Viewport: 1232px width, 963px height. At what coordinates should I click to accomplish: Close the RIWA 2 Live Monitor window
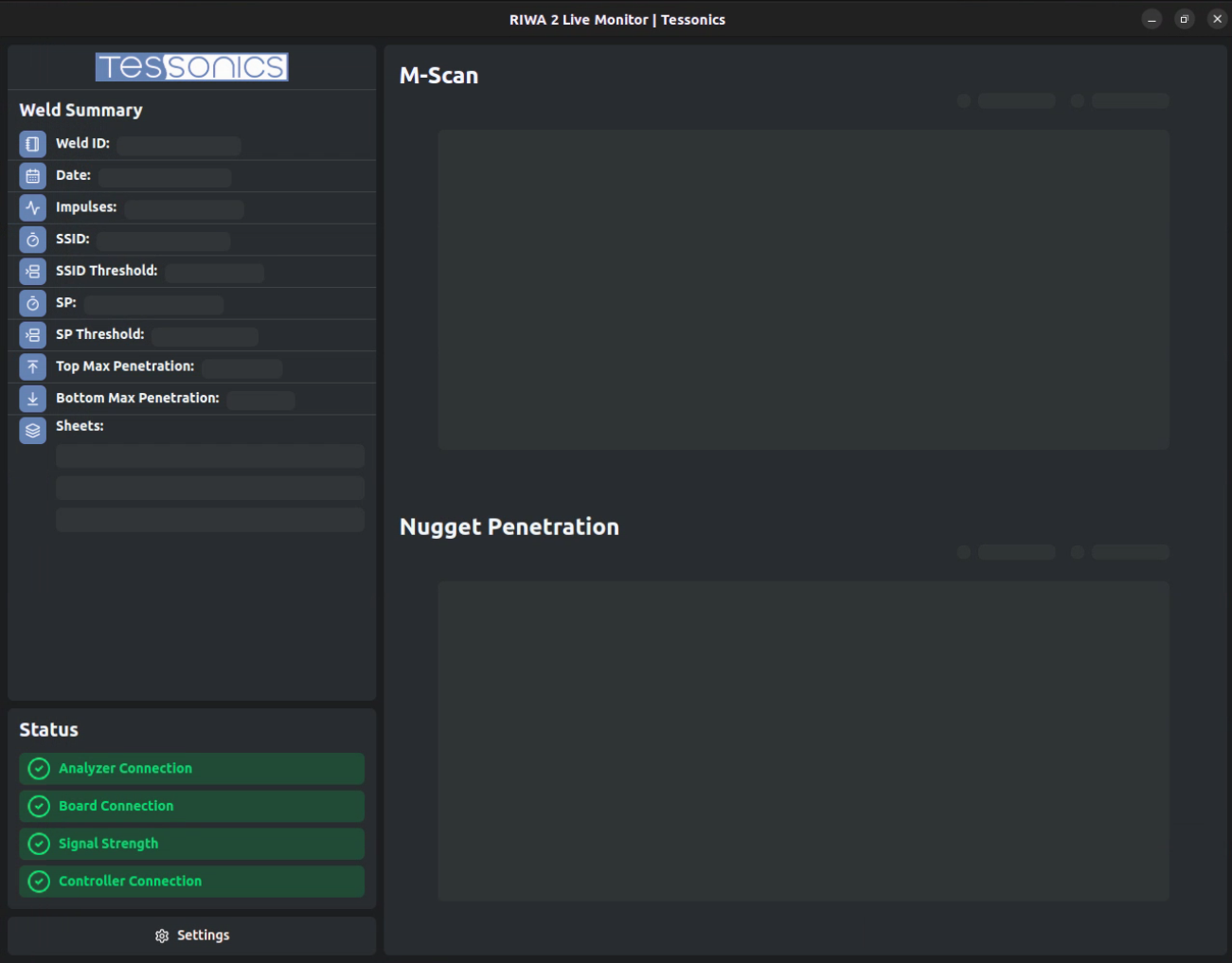pos(1217,19)
